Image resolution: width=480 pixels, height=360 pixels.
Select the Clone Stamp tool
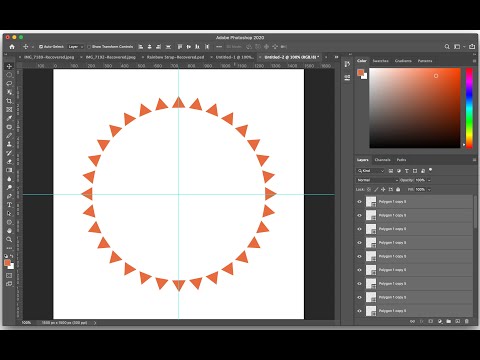[x=9, y=144]
